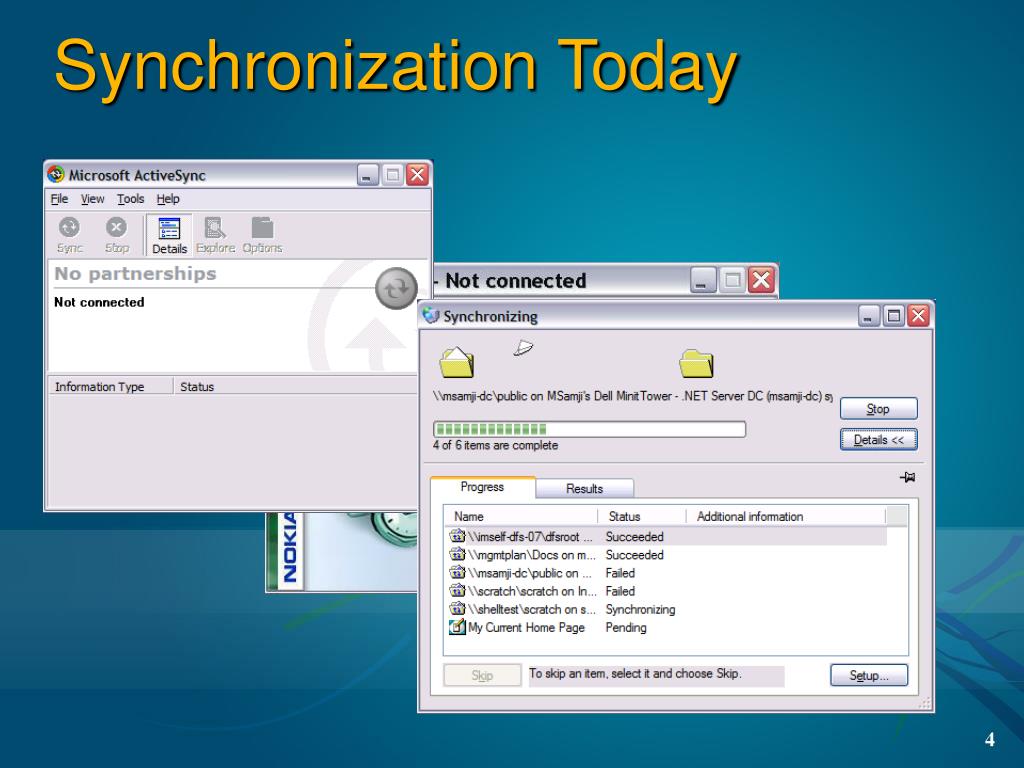Select the Details toolbar button in ActiveSync
This screenshot has height=768, width=1024.
click(169, 235)
